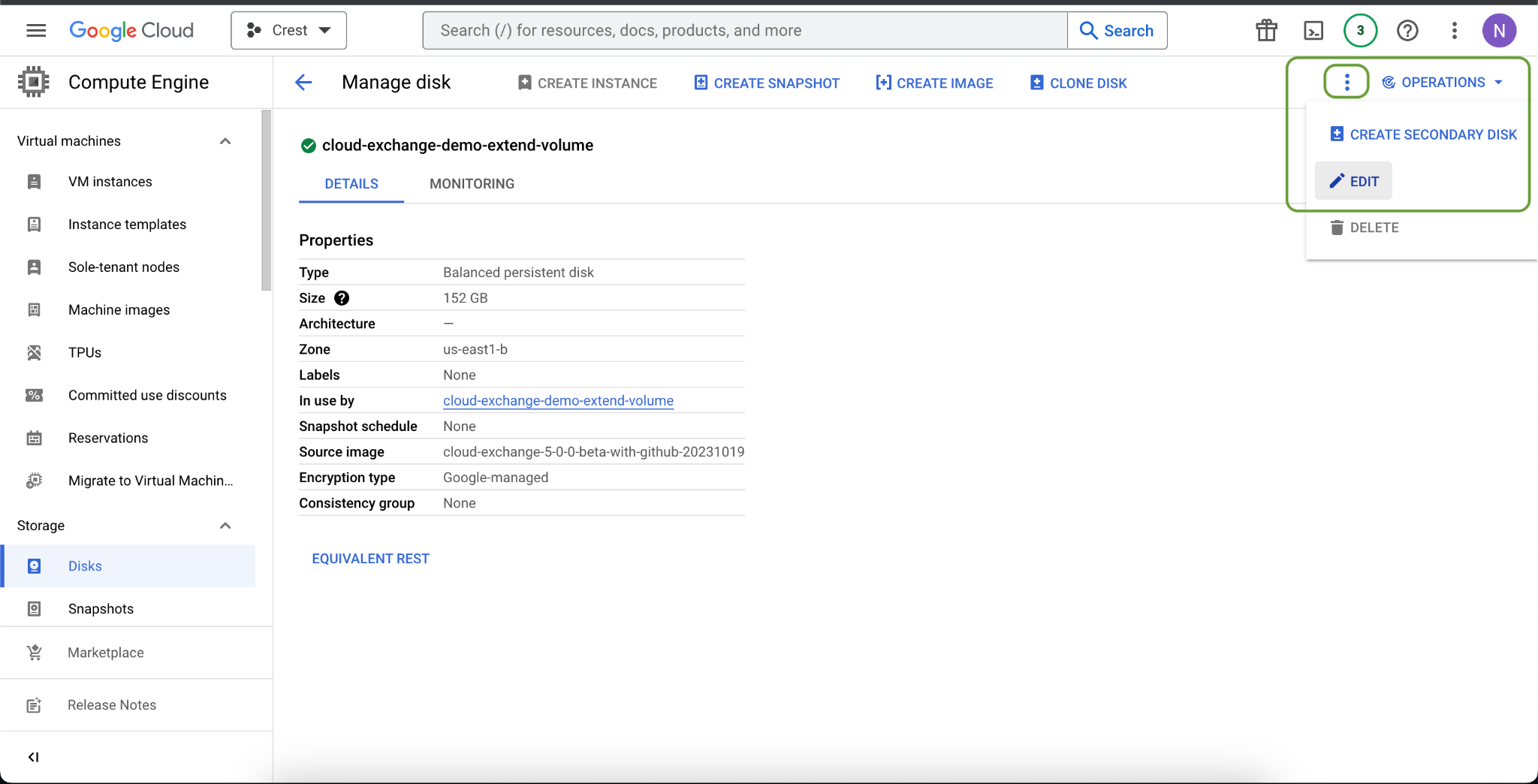
Task: Click the Google Cloud logo
Action: [131, 30]
